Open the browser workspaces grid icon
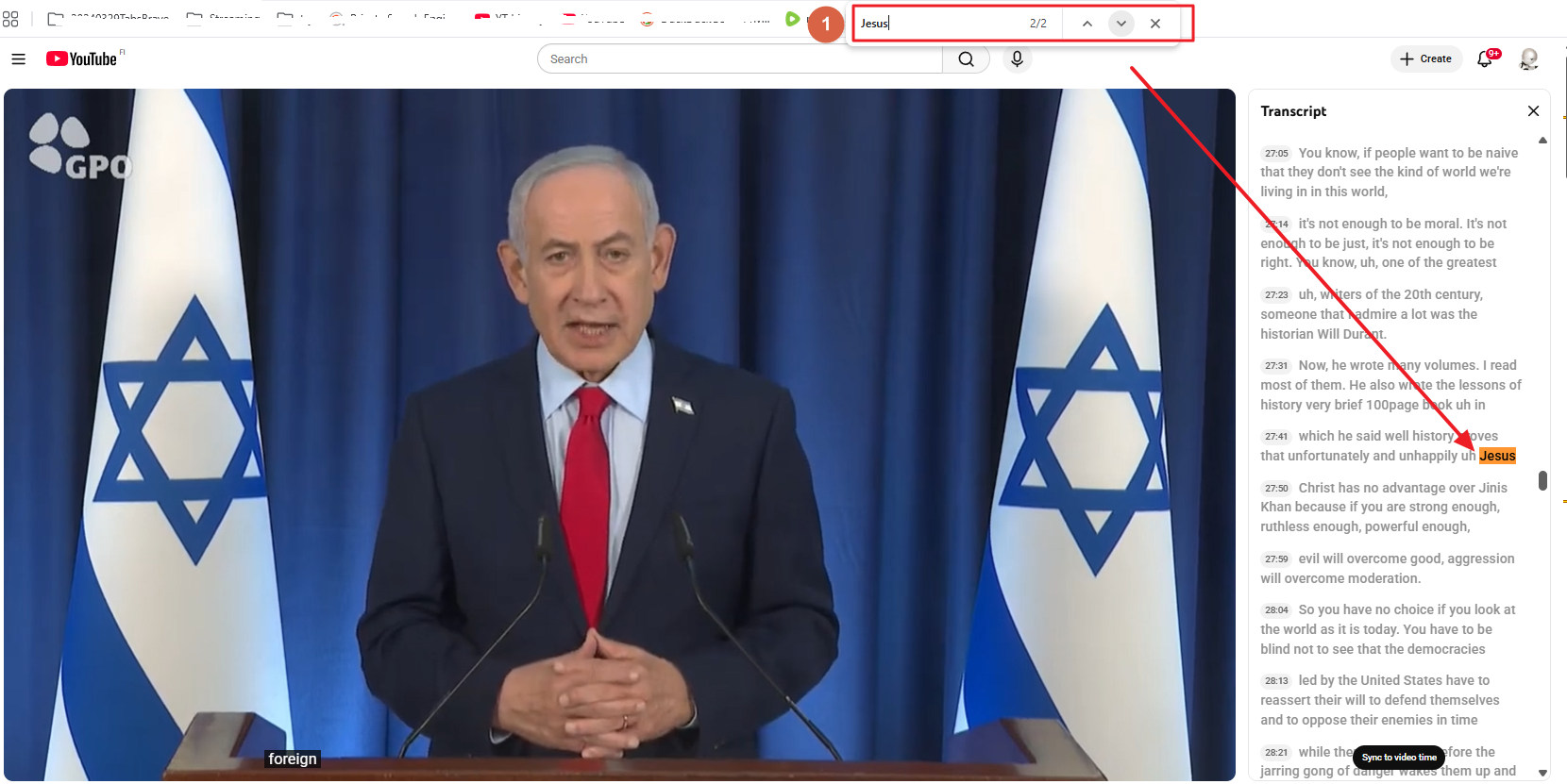Image resolution: width=1567 pixels, height=784 pixels. click(10, 19)
